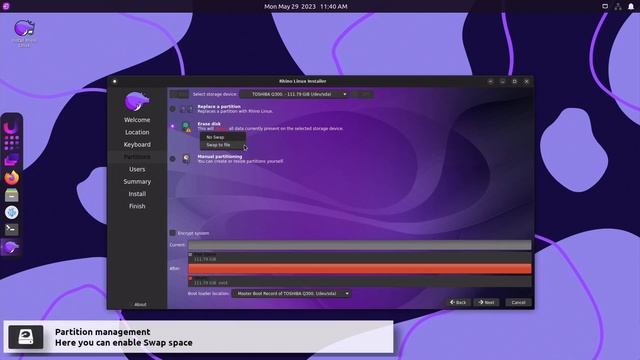The image size is (640, 360).
Task: Cancel the installation
Action: pyautogui.click(x=518, y=302)
